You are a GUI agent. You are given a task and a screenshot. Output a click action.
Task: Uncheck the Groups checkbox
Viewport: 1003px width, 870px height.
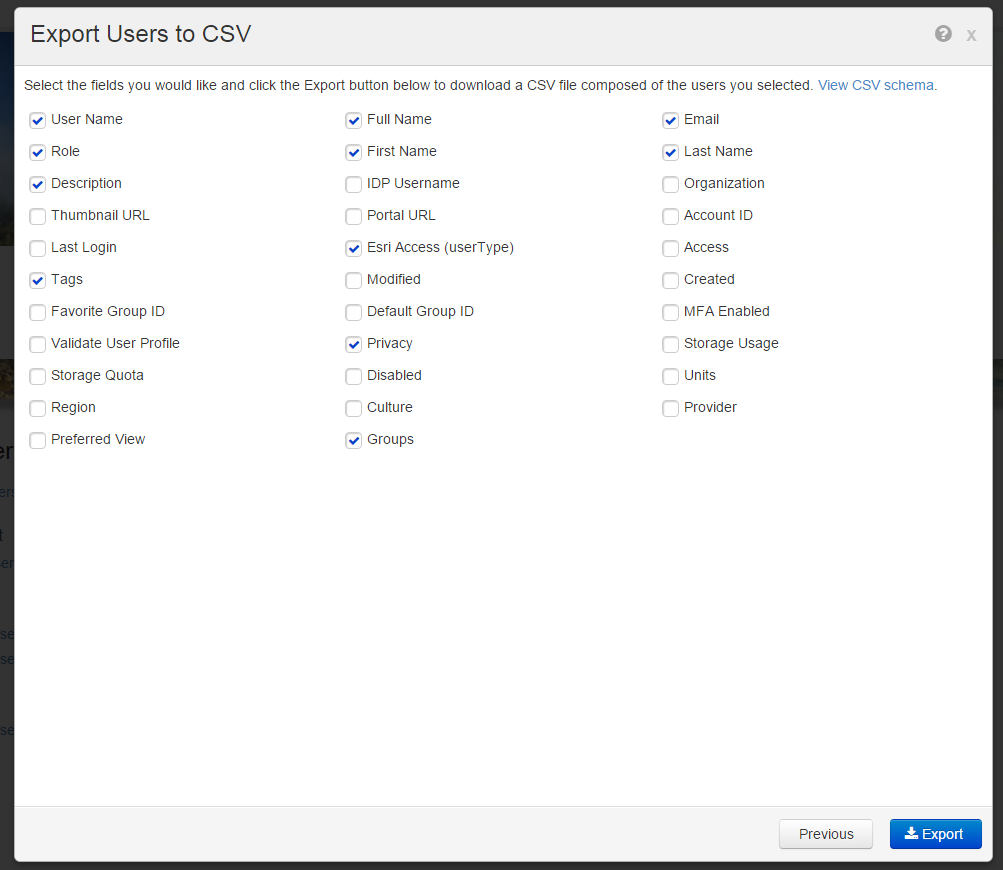point(354,441)
